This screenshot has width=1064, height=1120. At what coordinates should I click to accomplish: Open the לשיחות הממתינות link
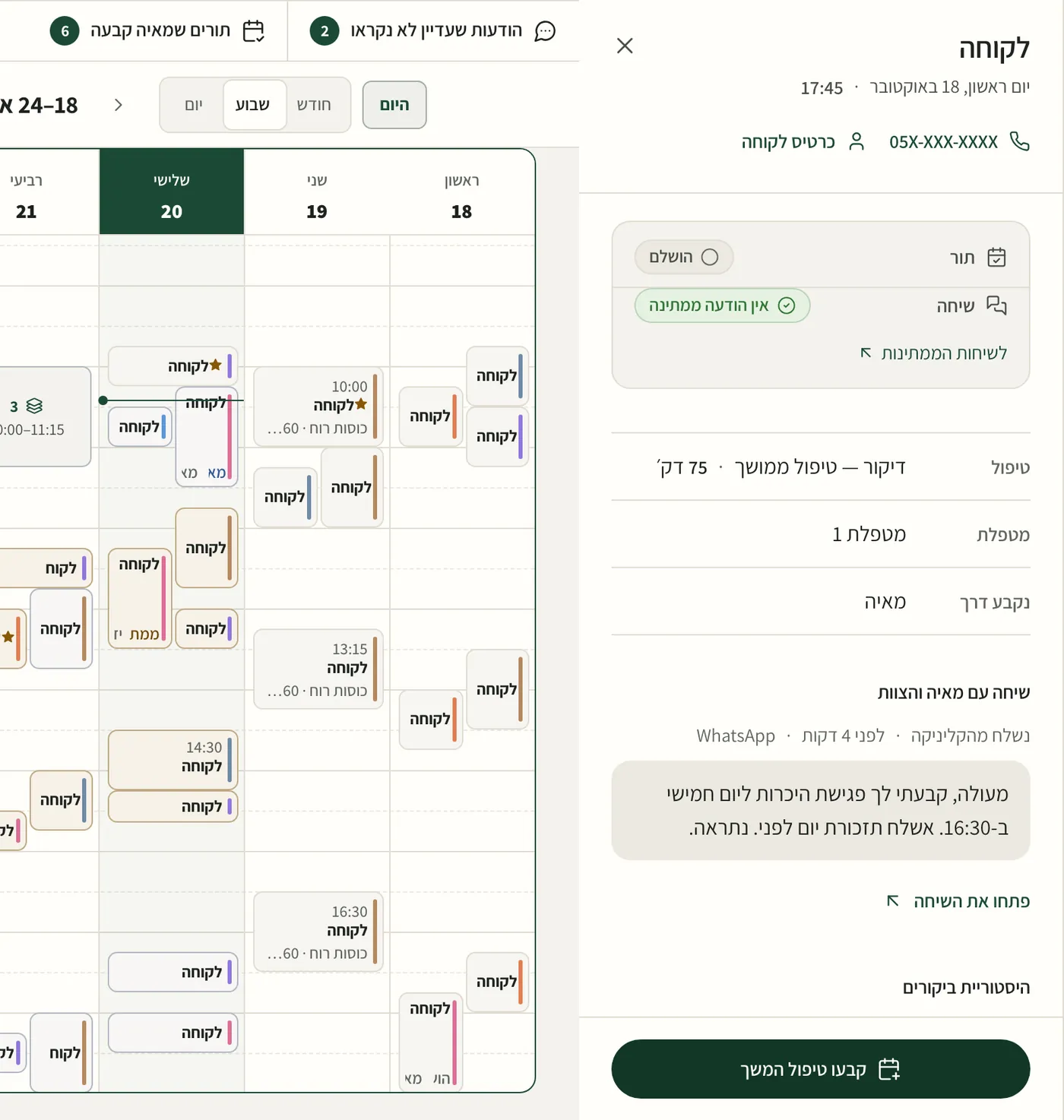click(x=933, y=353)
